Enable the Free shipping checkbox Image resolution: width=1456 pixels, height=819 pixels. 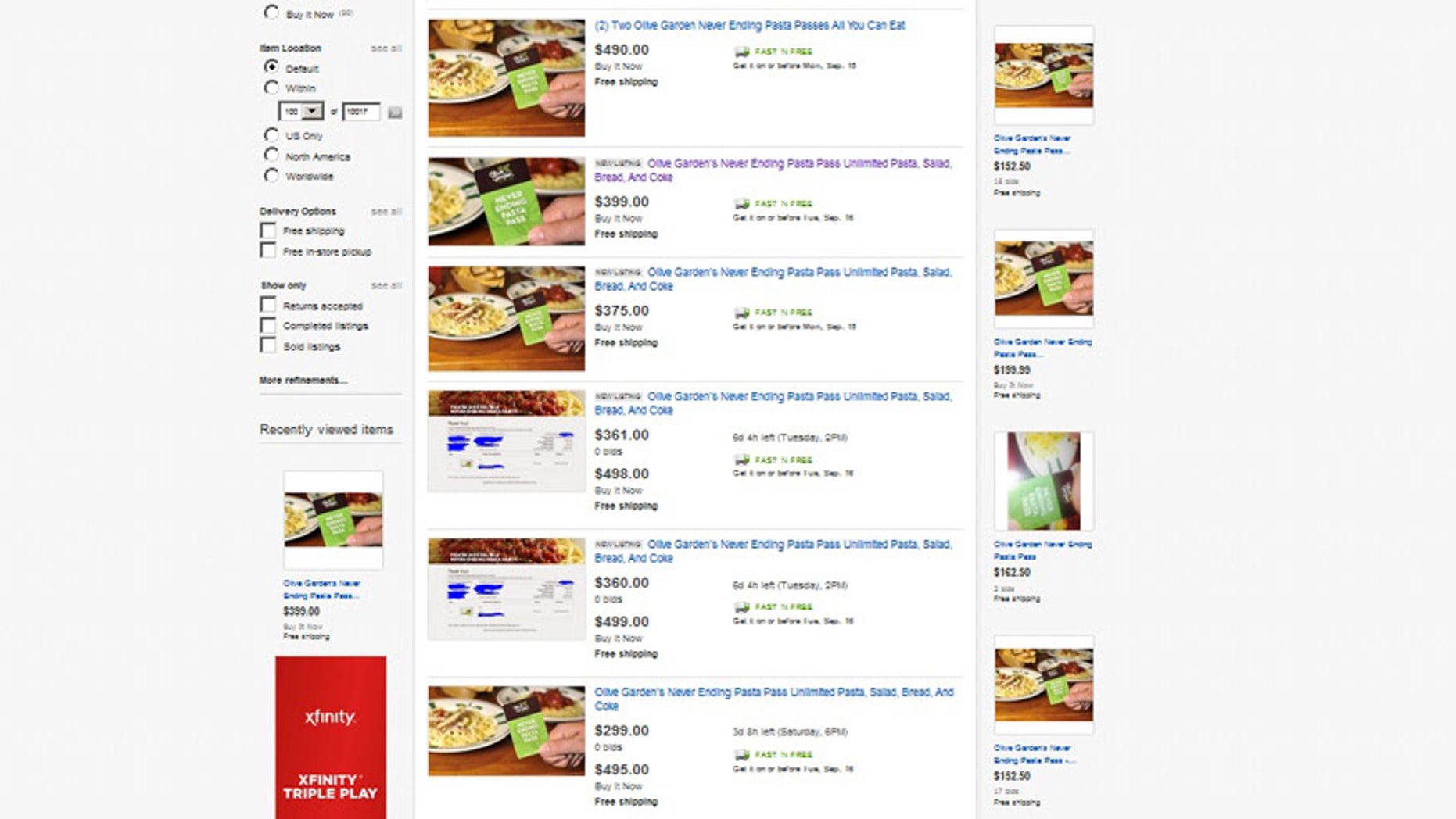[x=268, y=231]
